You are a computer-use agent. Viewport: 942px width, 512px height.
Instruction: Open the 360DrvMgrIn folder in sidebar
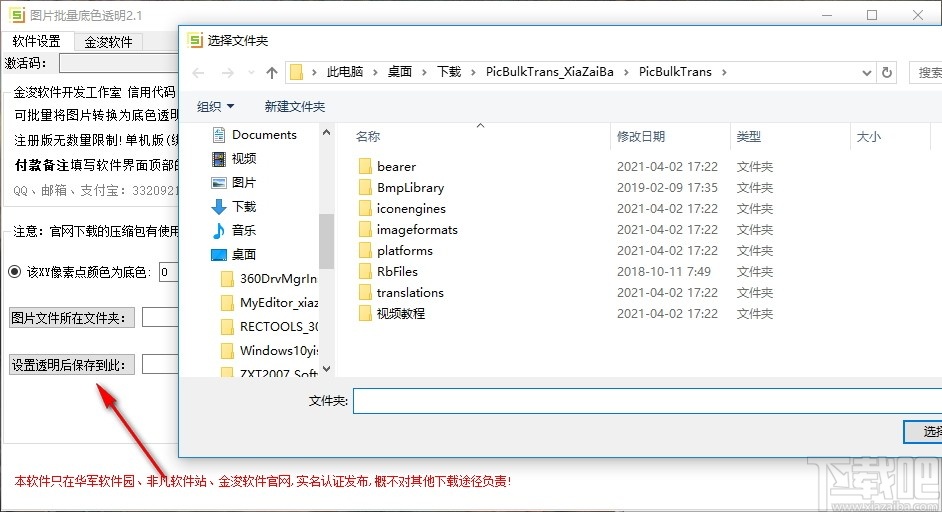click(x=270, y=278)
